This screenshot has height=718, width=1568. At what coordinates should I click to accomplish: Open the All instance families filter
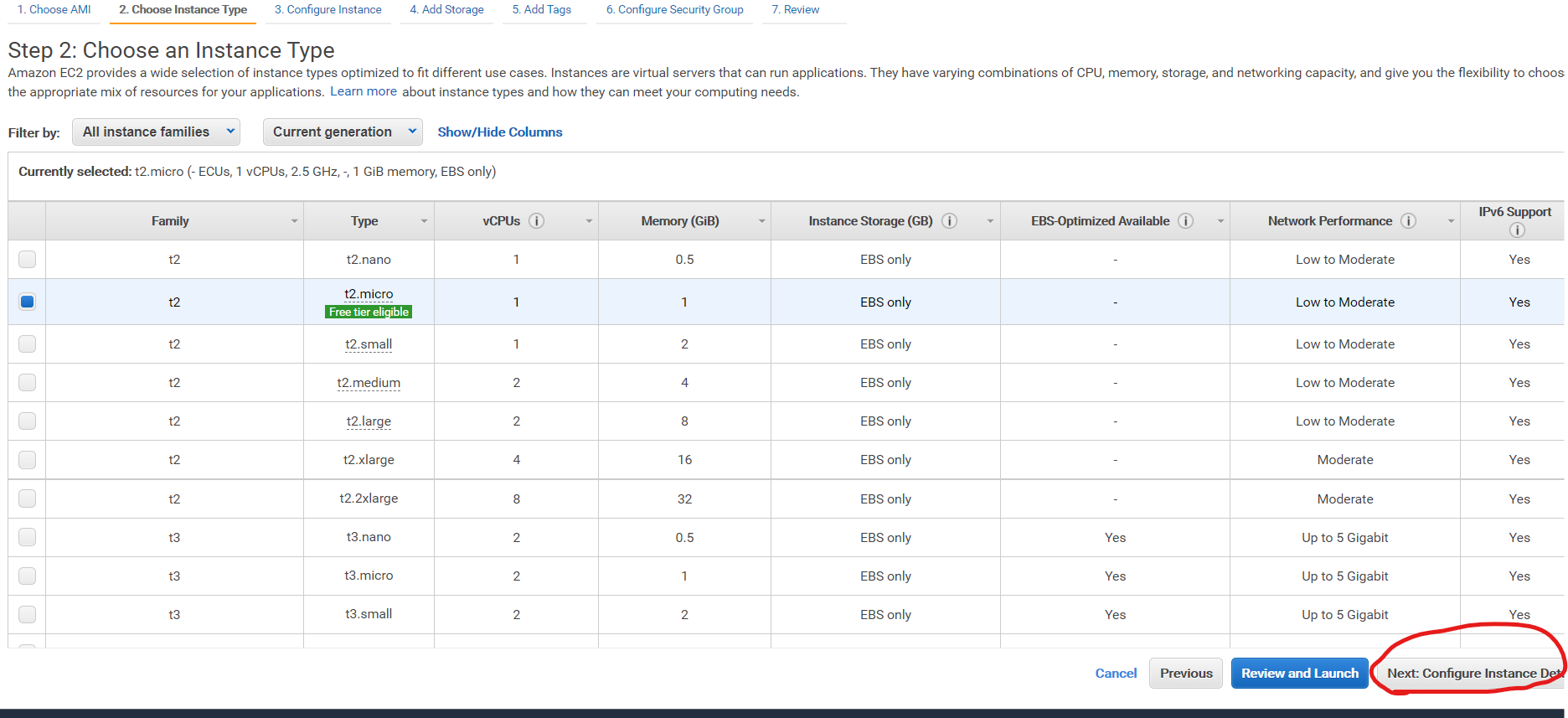click(157, 132)
